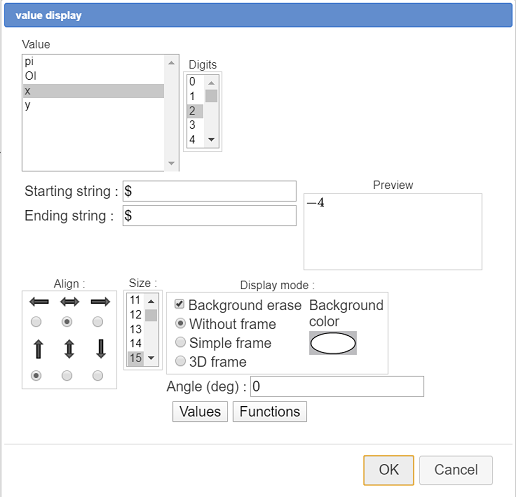The height and width of the screenshot is (497, 516).
Task: Choose the Simple frame option
Action: [180, 342]
